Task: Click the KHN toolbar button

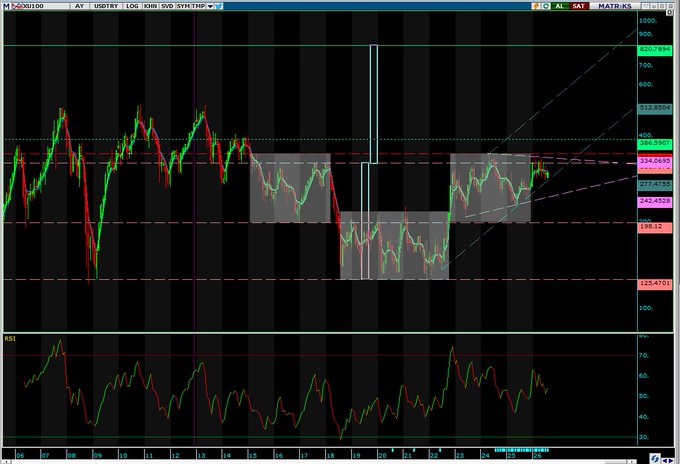Action: click(150, 6)
